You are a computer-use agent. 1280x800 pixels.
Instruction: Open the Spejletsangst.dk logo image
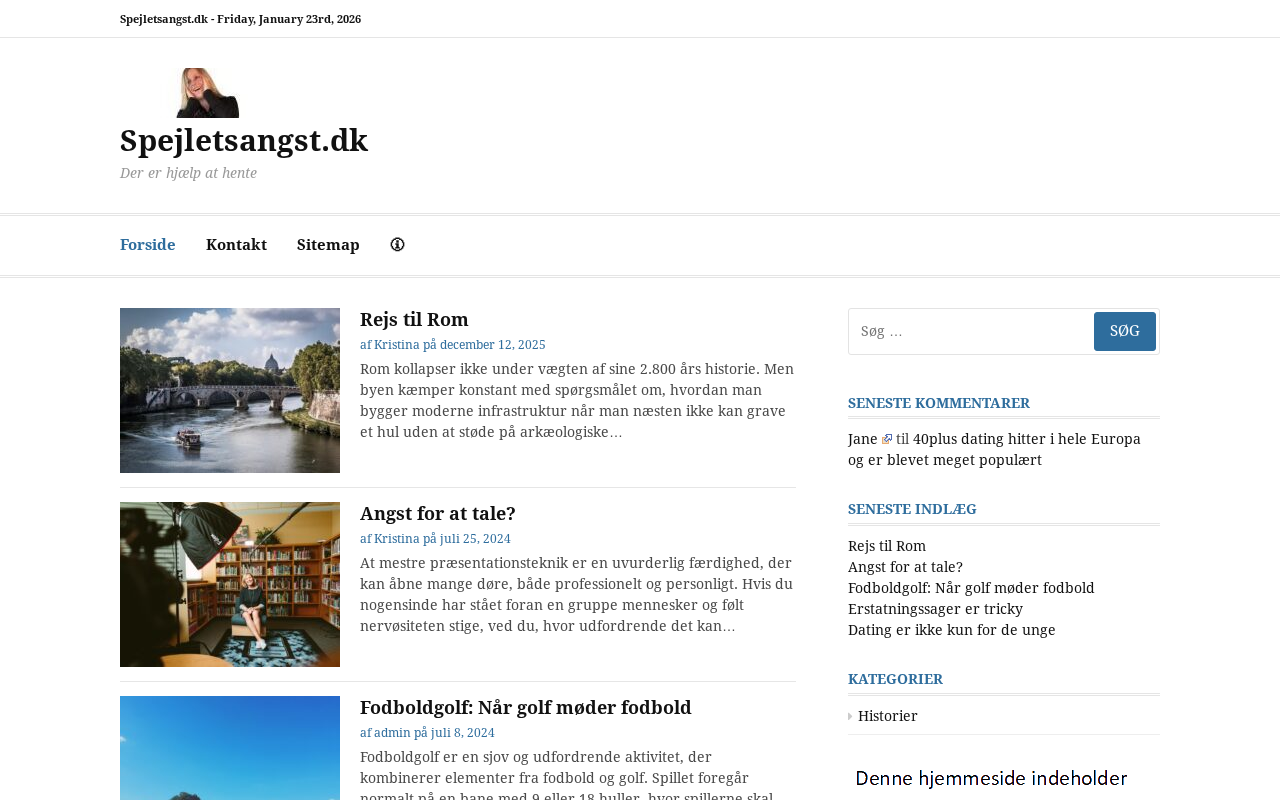click(x=180, y=93)
